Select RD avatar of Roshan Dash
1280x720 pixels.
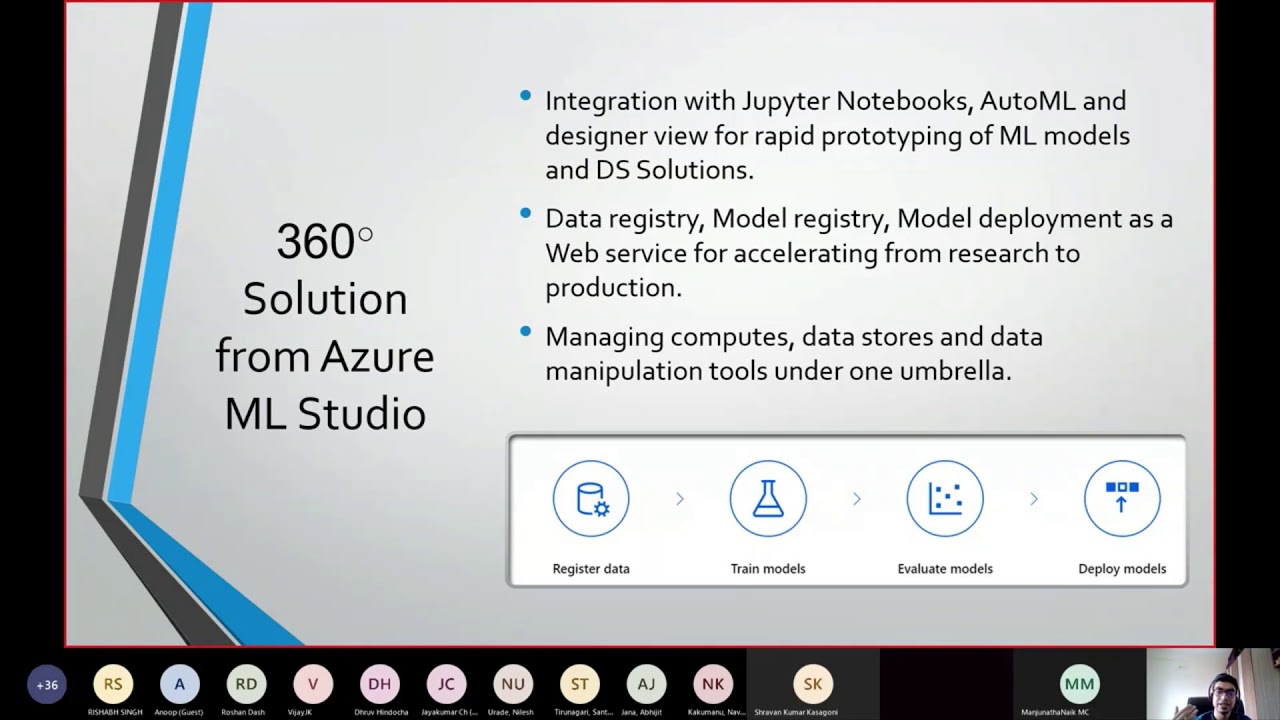coord(246,684)
